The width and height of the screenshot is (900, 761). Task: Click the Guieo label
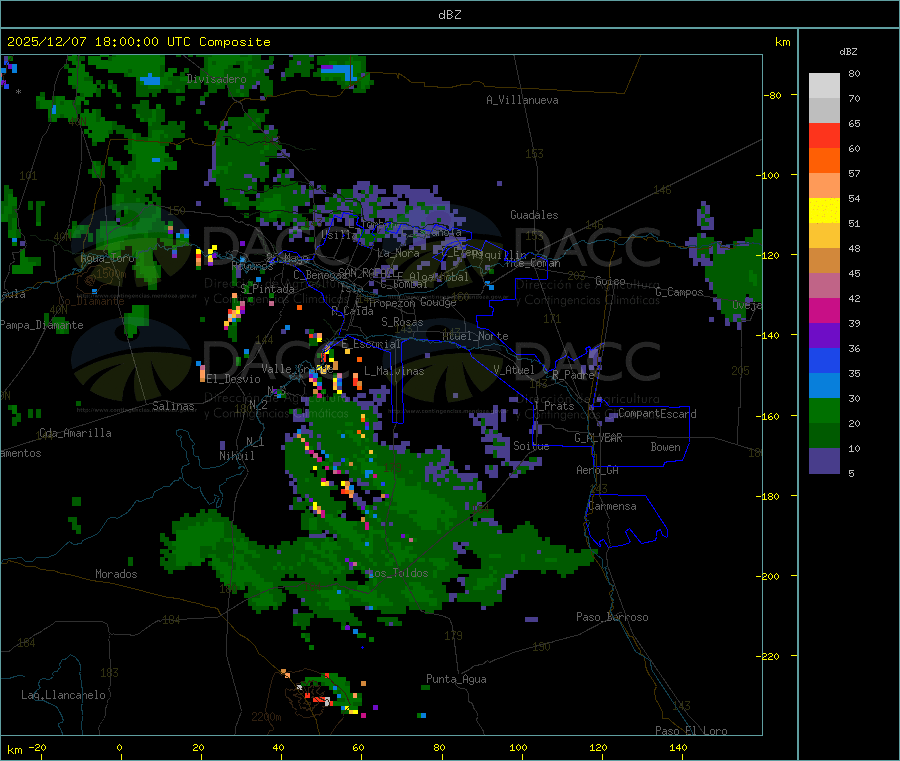(610, 282)
